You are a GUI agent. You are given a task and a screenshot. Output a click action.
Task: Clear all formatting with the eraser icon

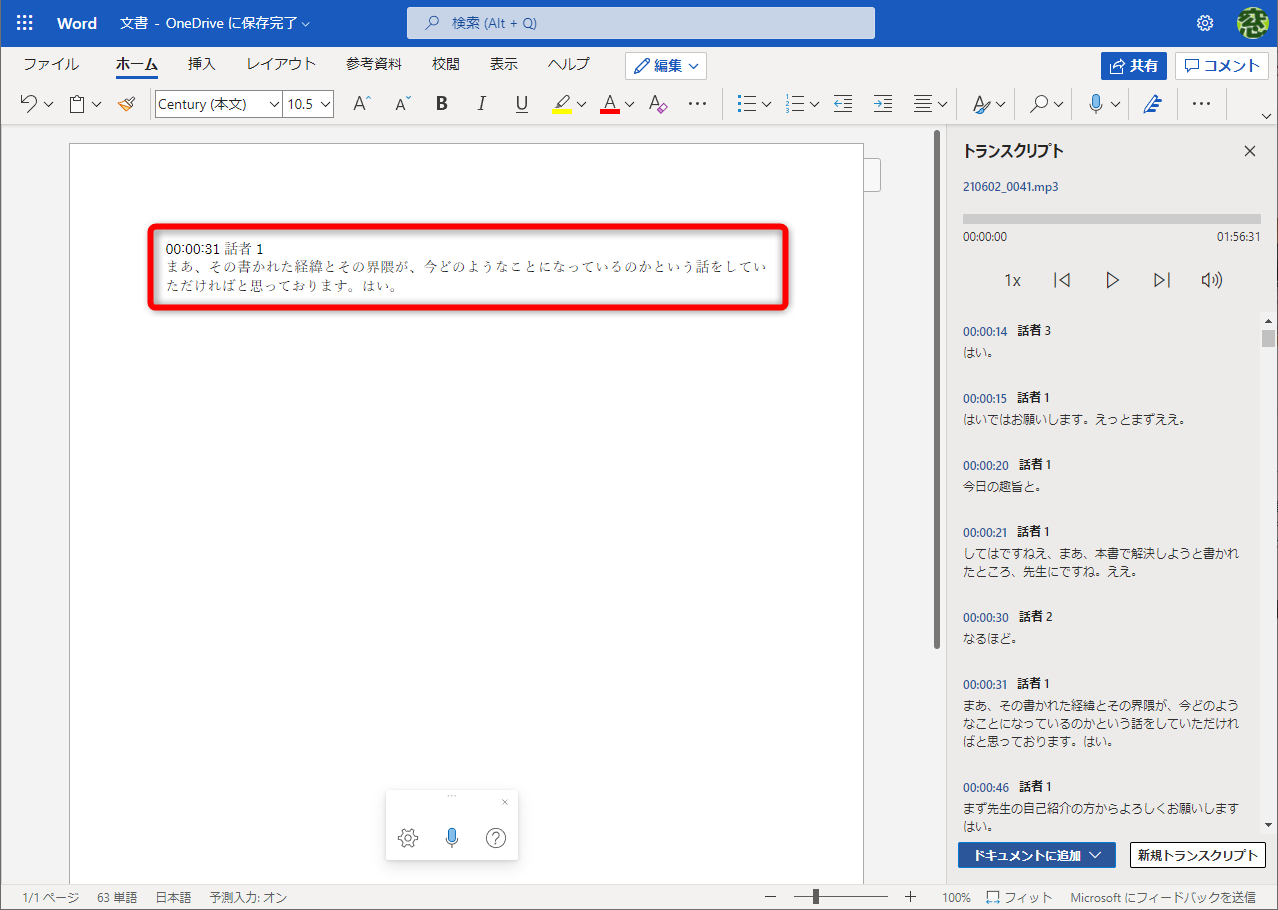pos(657,103)
